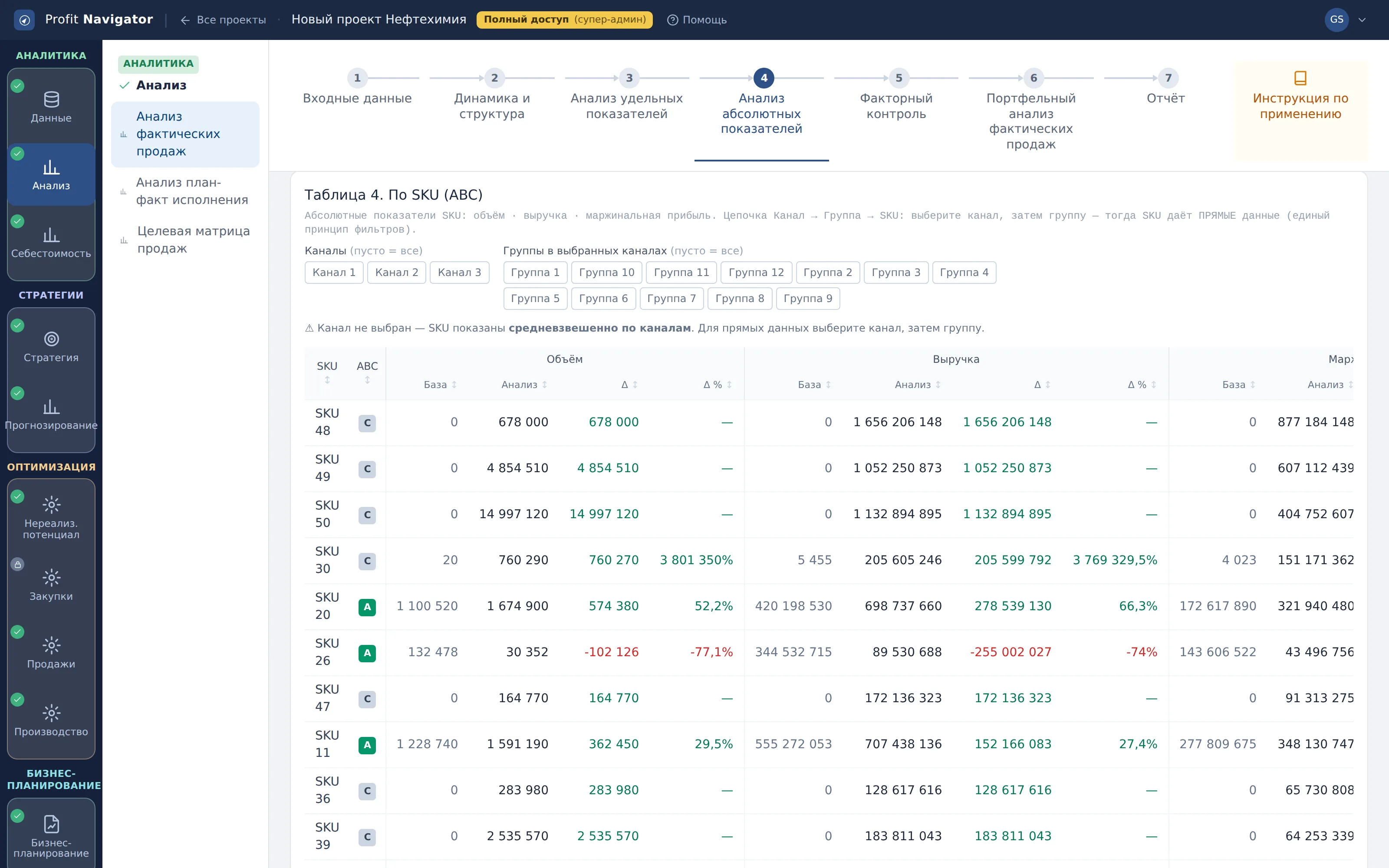Sort Выручка by Δ % column

tap(1142, 385)
